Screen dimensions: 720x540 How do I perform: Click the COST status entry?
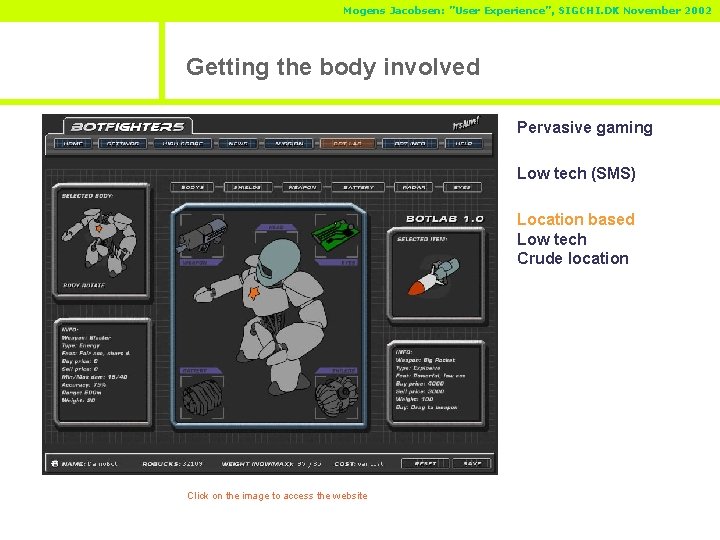click(359, 464)
